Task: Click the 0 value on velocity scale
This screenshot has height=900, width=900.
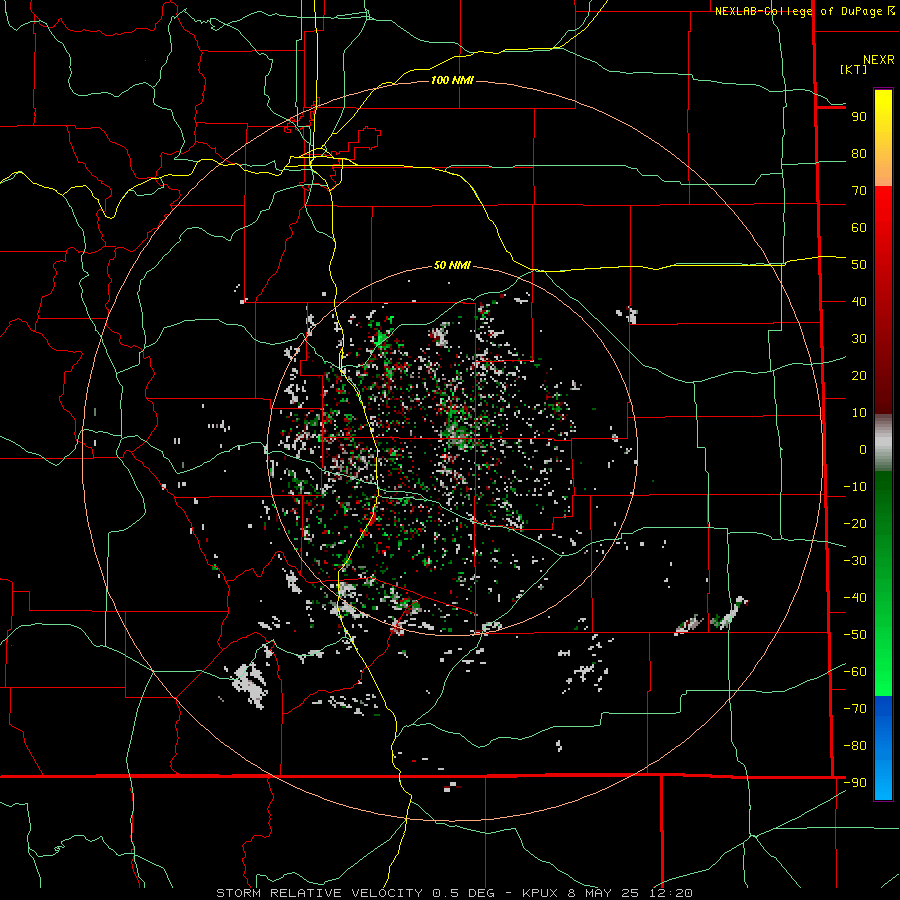Action: pos(863,450)
